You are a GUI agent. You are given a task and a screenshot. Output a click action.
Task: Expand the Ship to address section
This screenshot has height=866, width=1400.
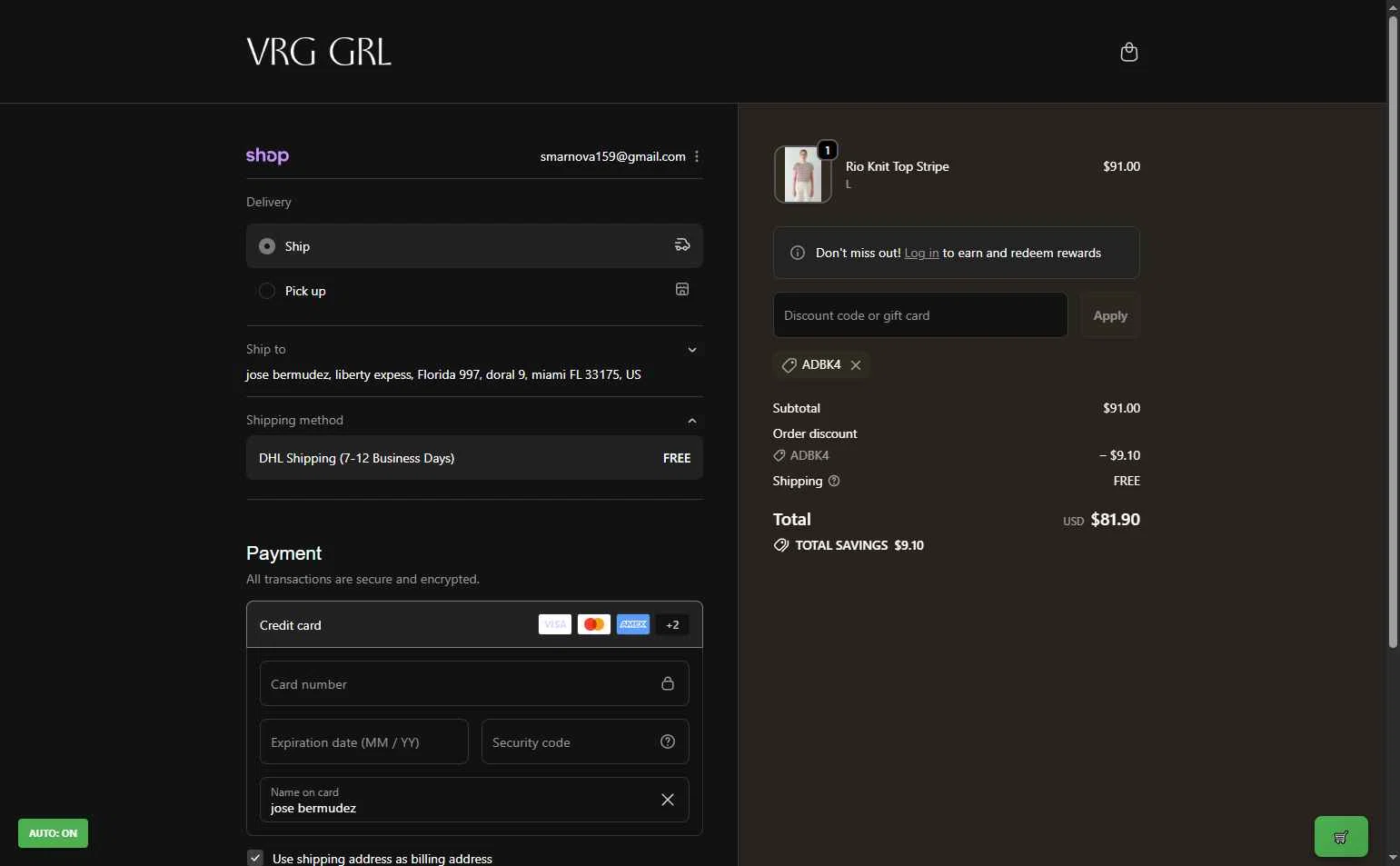tap(692, 350)
